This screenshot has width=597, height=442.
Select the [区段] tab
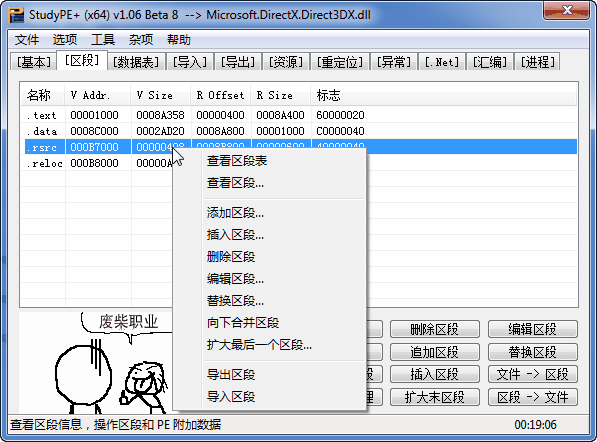pos(82,60)
